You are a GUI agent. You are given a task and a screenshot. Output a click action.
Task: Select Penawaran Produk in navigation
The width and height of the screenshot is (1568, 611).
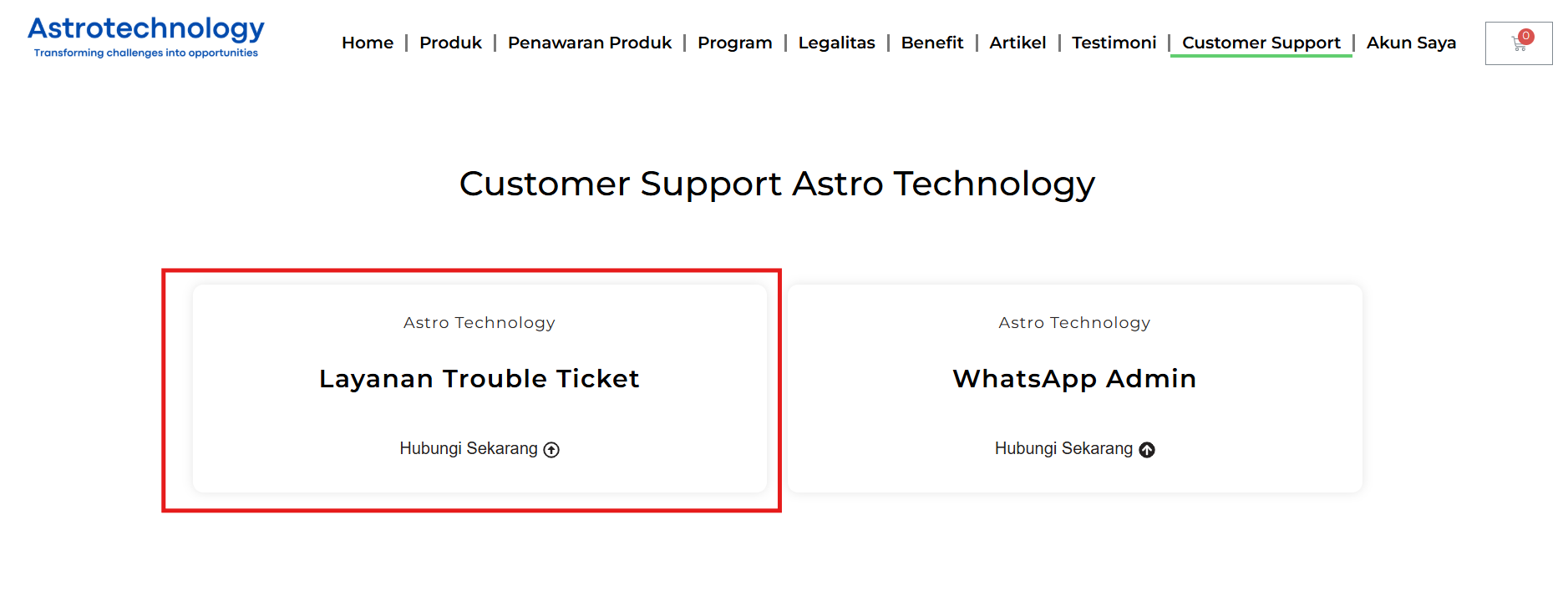(x=590, y=43)
